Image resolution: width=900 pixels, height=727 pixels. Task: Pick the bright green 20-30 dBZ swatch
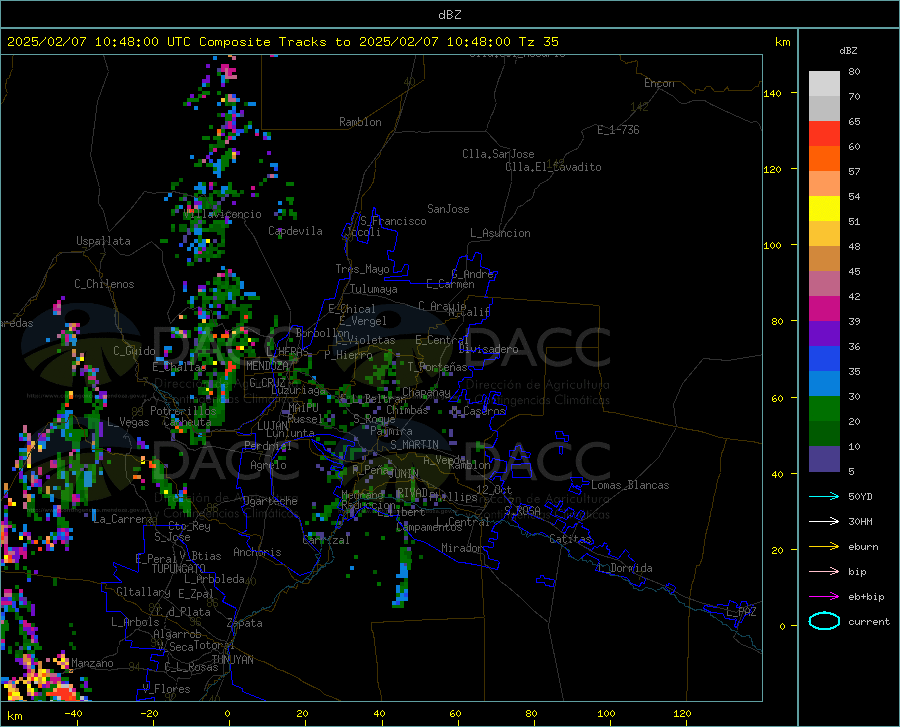824,409
